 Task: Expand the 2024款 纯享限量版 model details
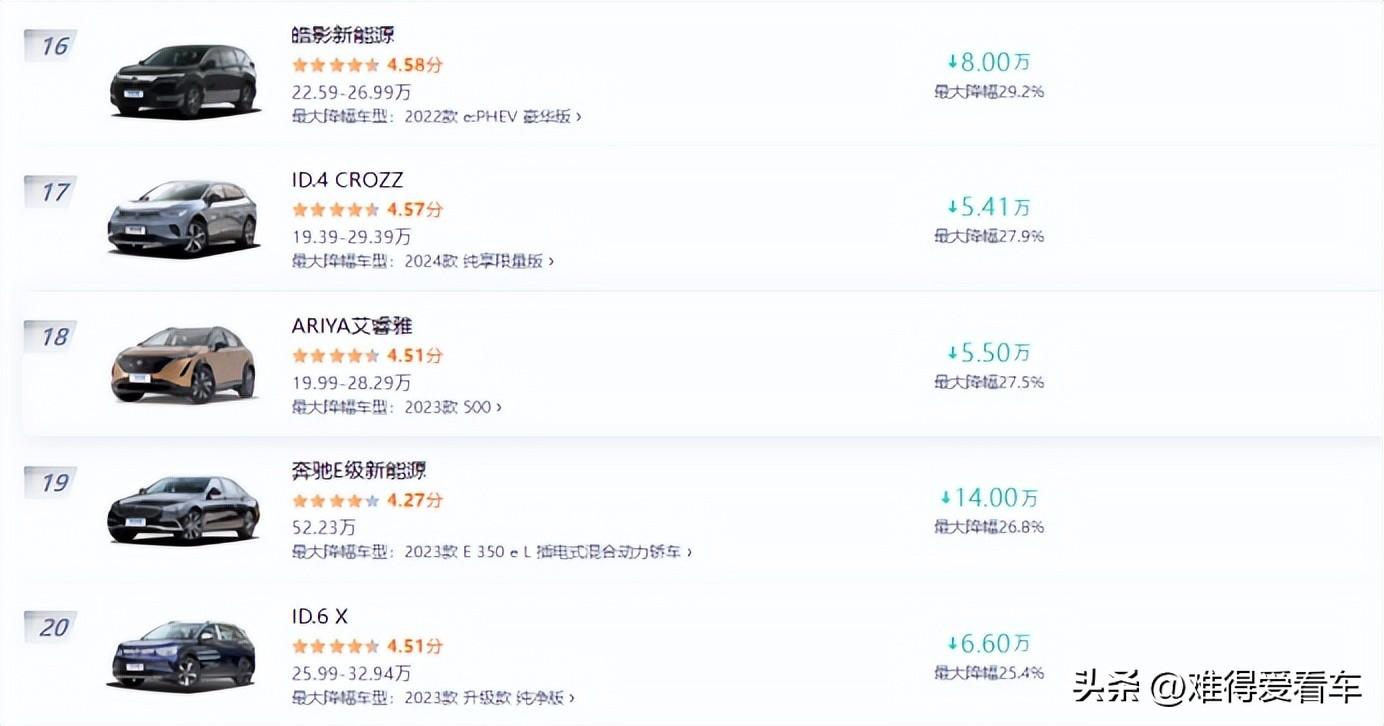(478, 261)
